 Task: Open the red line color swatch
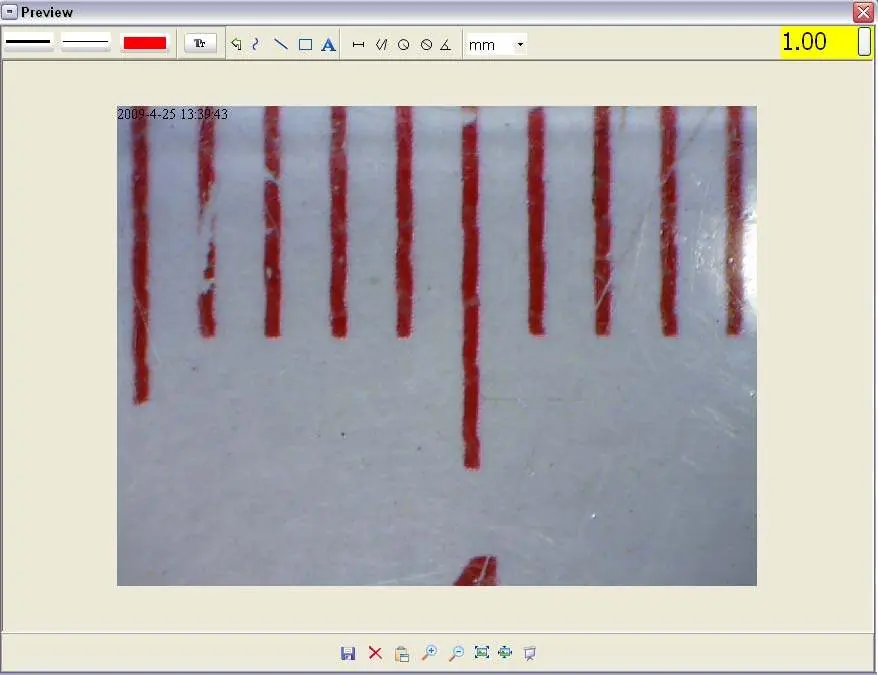tap(144, 43)
